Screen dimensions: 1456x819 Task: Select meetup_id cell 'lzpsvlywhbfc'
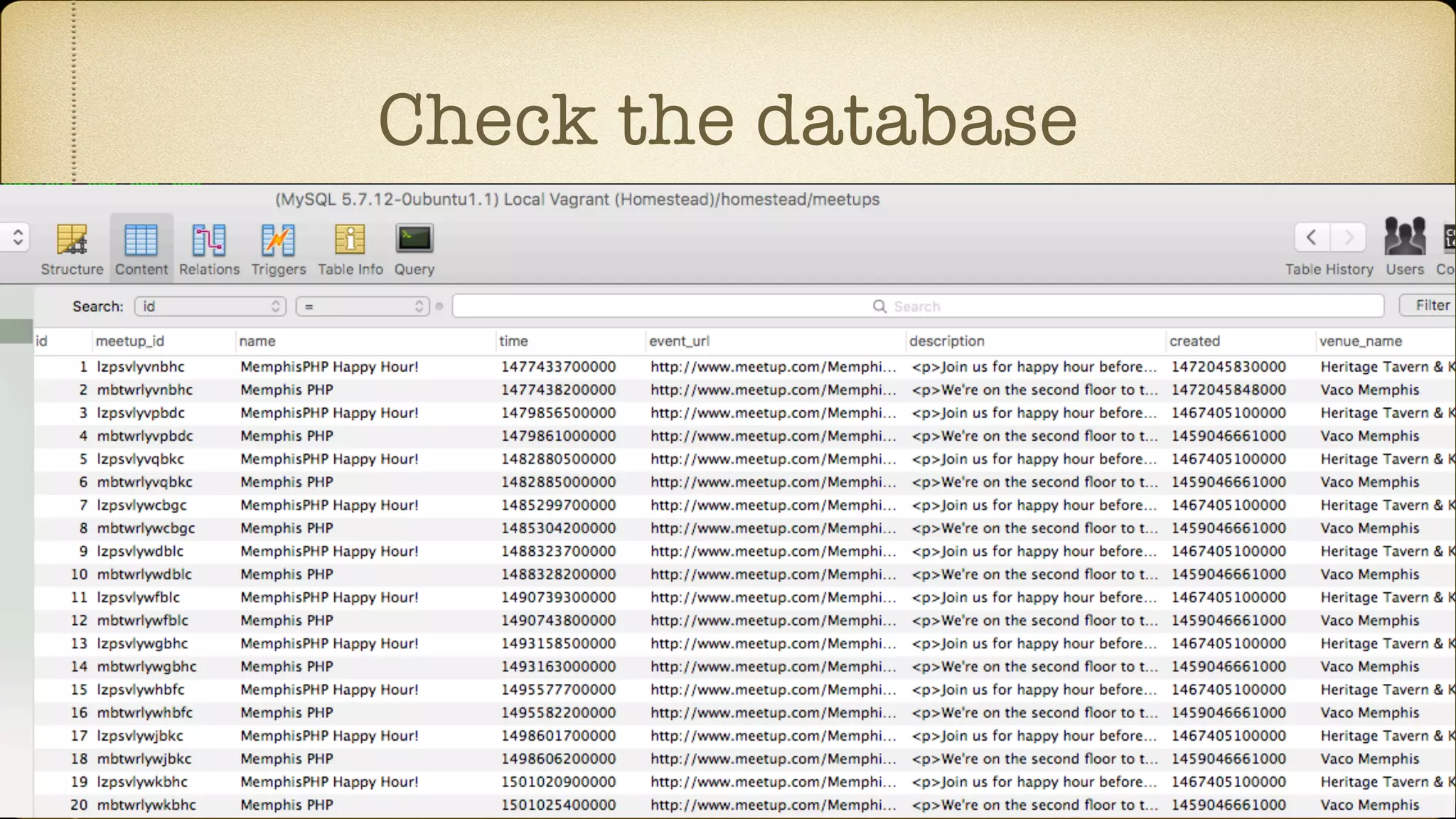click(141, 690)
